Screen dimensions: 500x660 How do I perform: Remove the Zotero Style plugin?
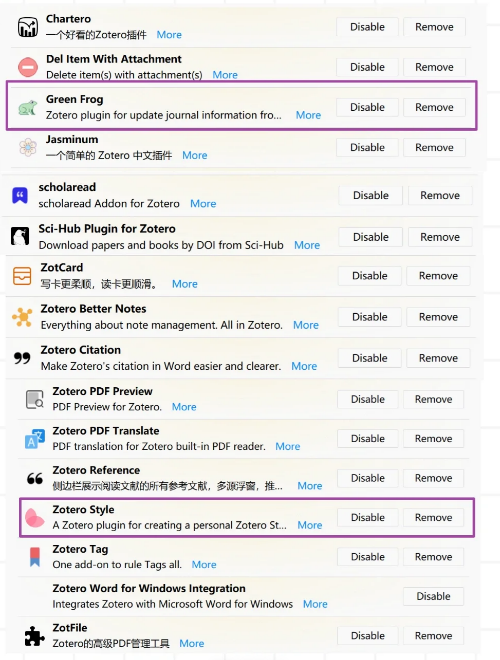point(434,517)
